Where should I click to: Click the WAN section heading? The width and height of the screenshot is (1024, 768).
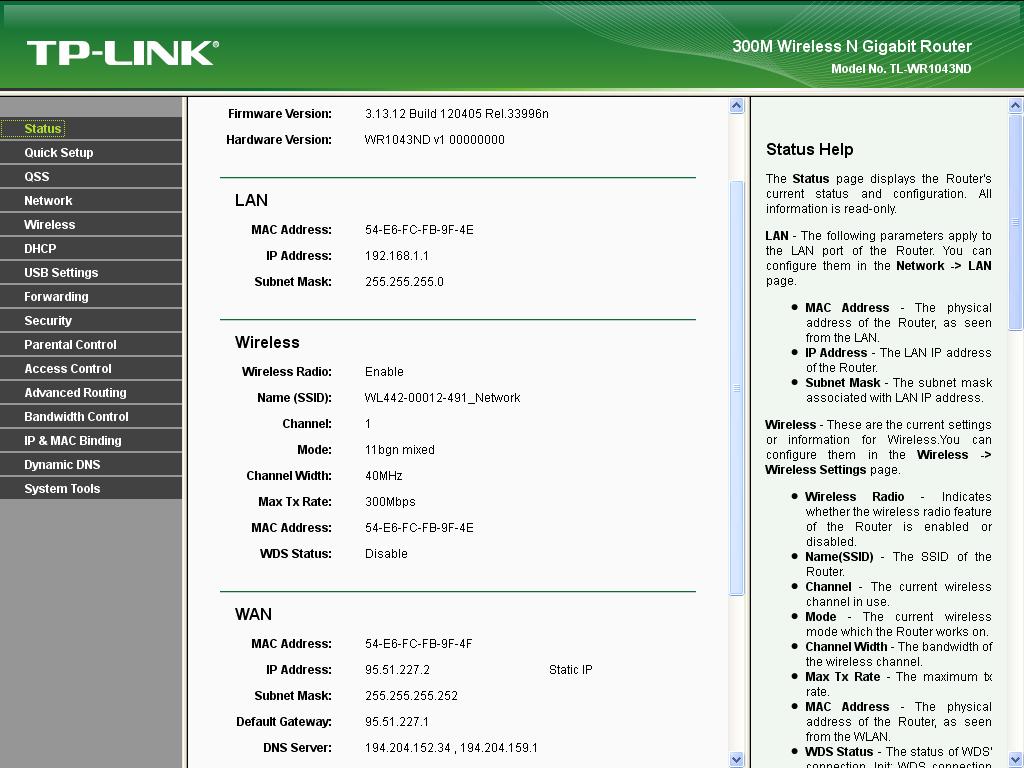click(253, 615)
